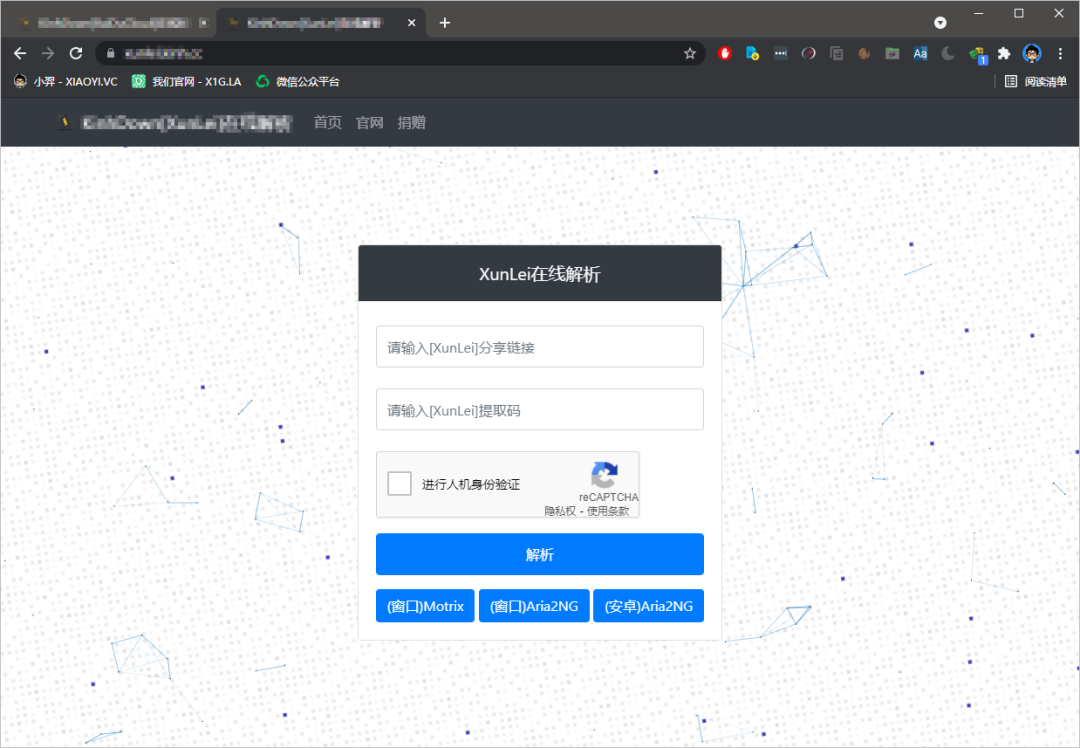Viewport: 1080px width, 748px height.
Task: Open Chrome's three-dot menu
Action: pyautogui.click(x=1060, y=53)
